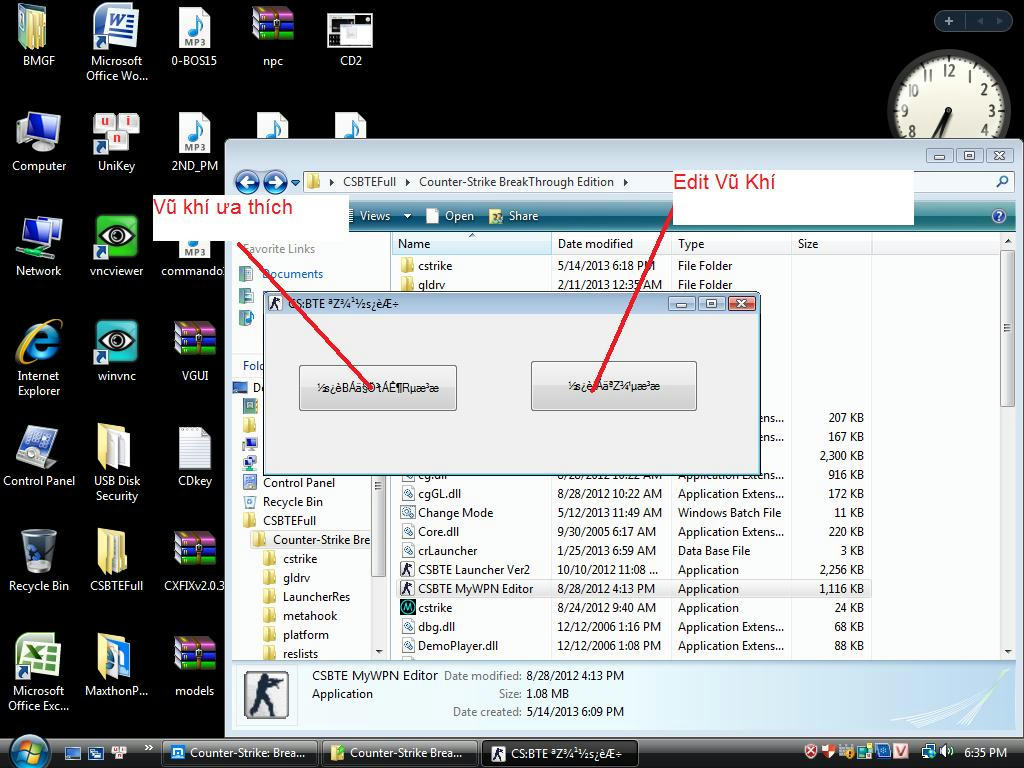Open the Network desktop icon
Image resolution: width=1024 pixels, height=768 pixels.
click(39, 247)
